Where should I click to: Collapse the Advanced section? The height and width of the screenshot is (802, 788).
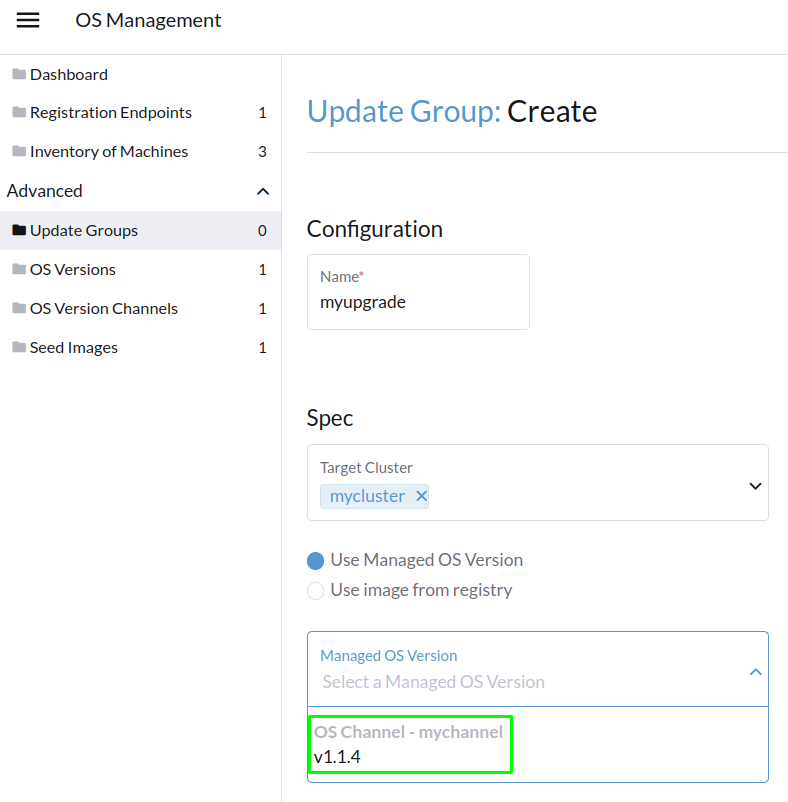click(263, 191)
